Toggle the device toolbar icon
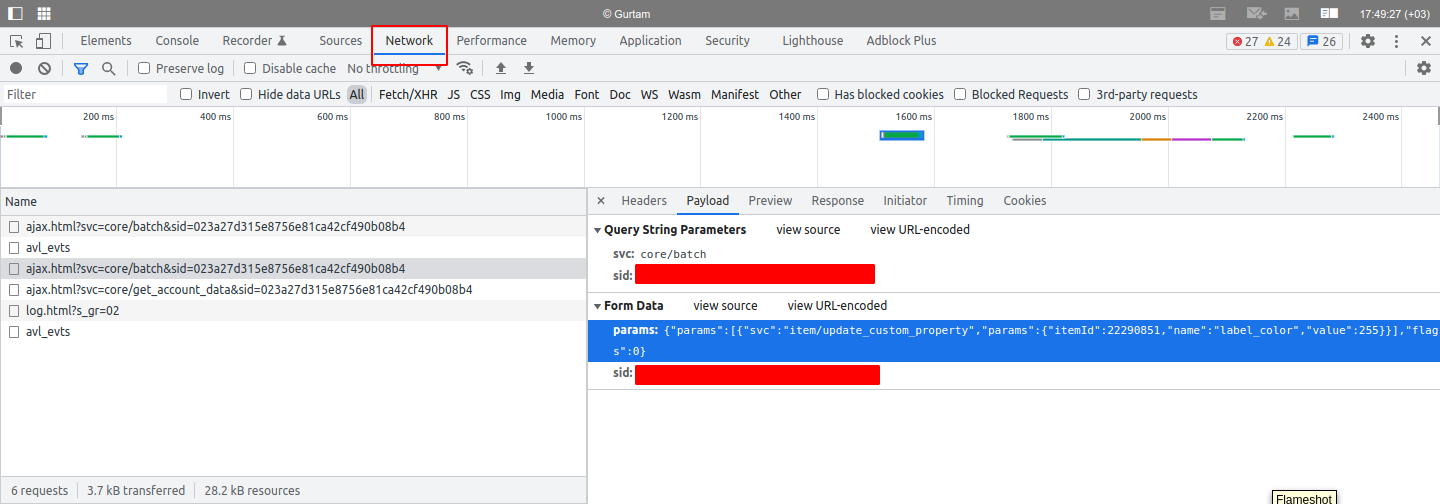Viewport: 1440px width, 504px height. click(x=43, y=41)
